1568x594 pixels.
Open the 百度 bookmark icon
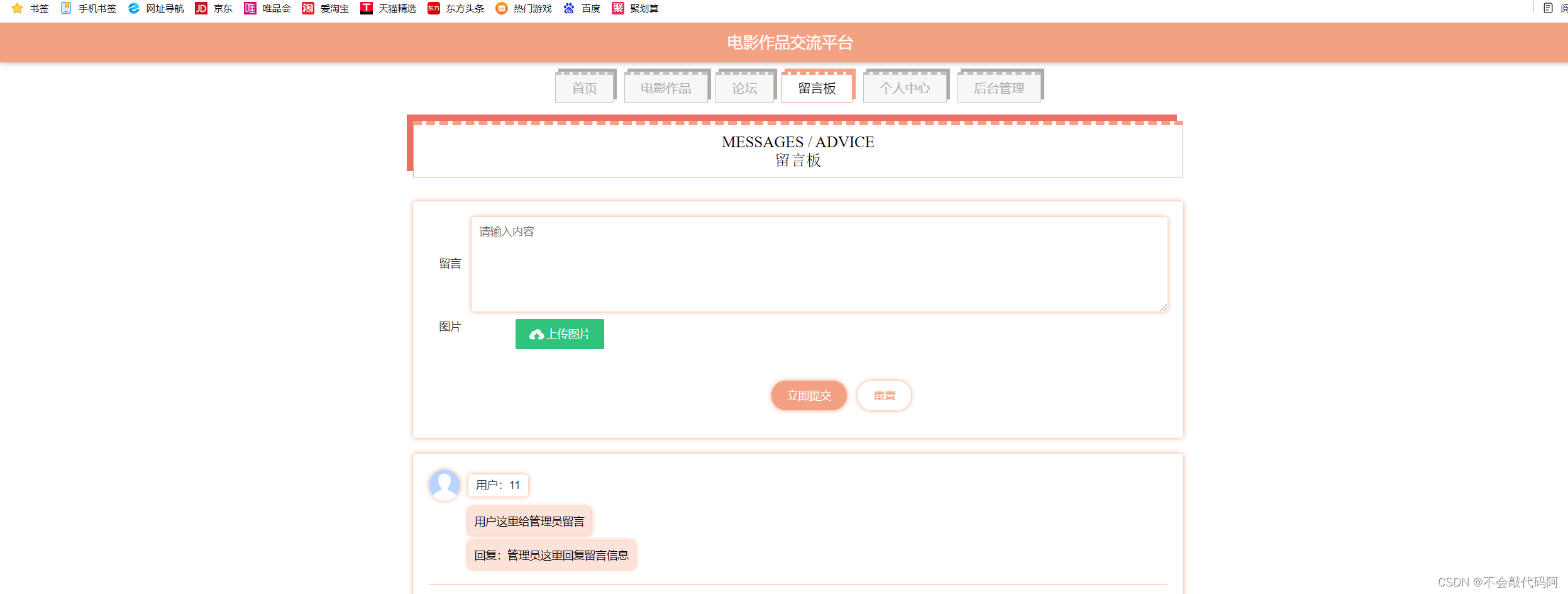(x=570, y=8)
